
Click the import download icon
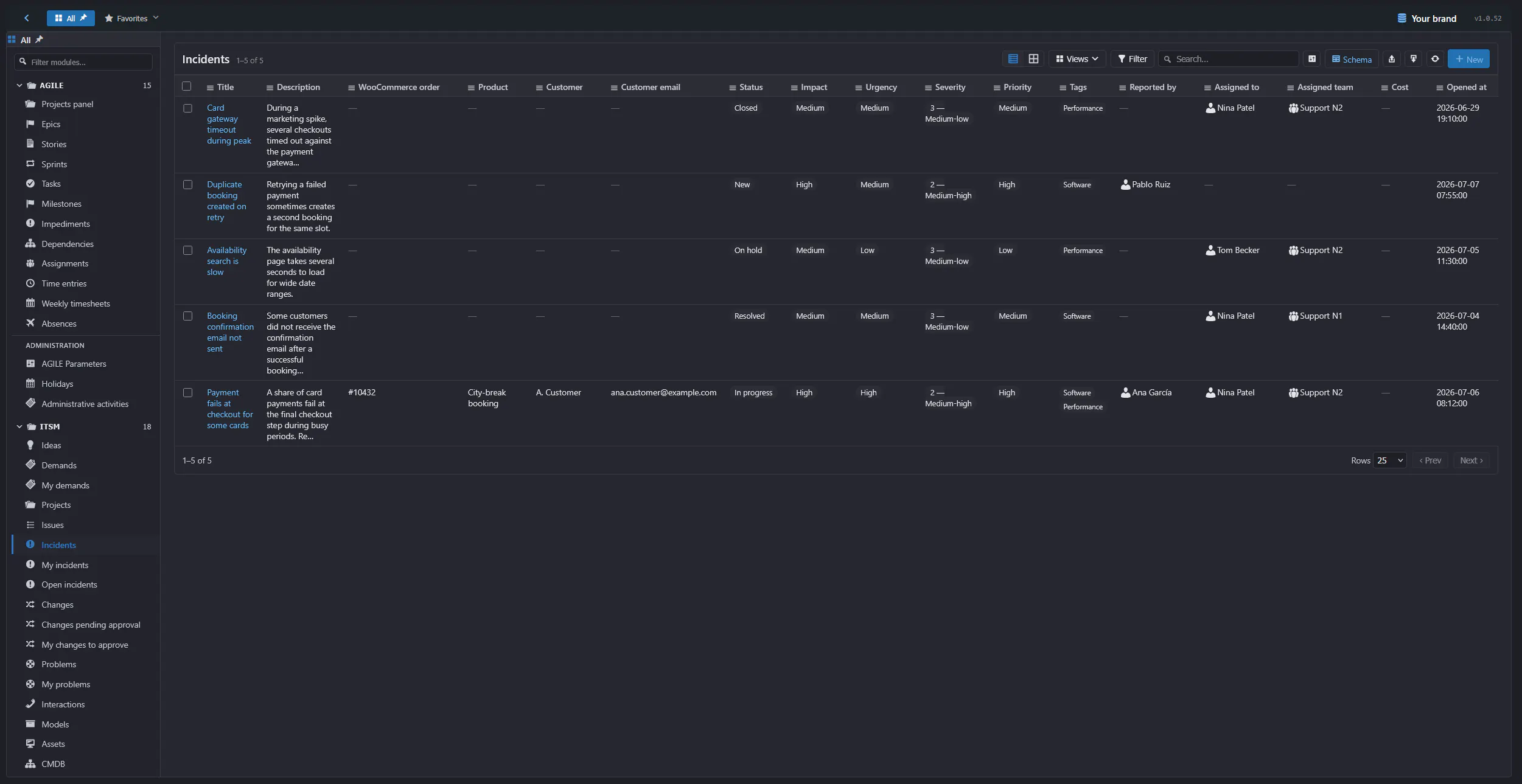coord(1414,59)
